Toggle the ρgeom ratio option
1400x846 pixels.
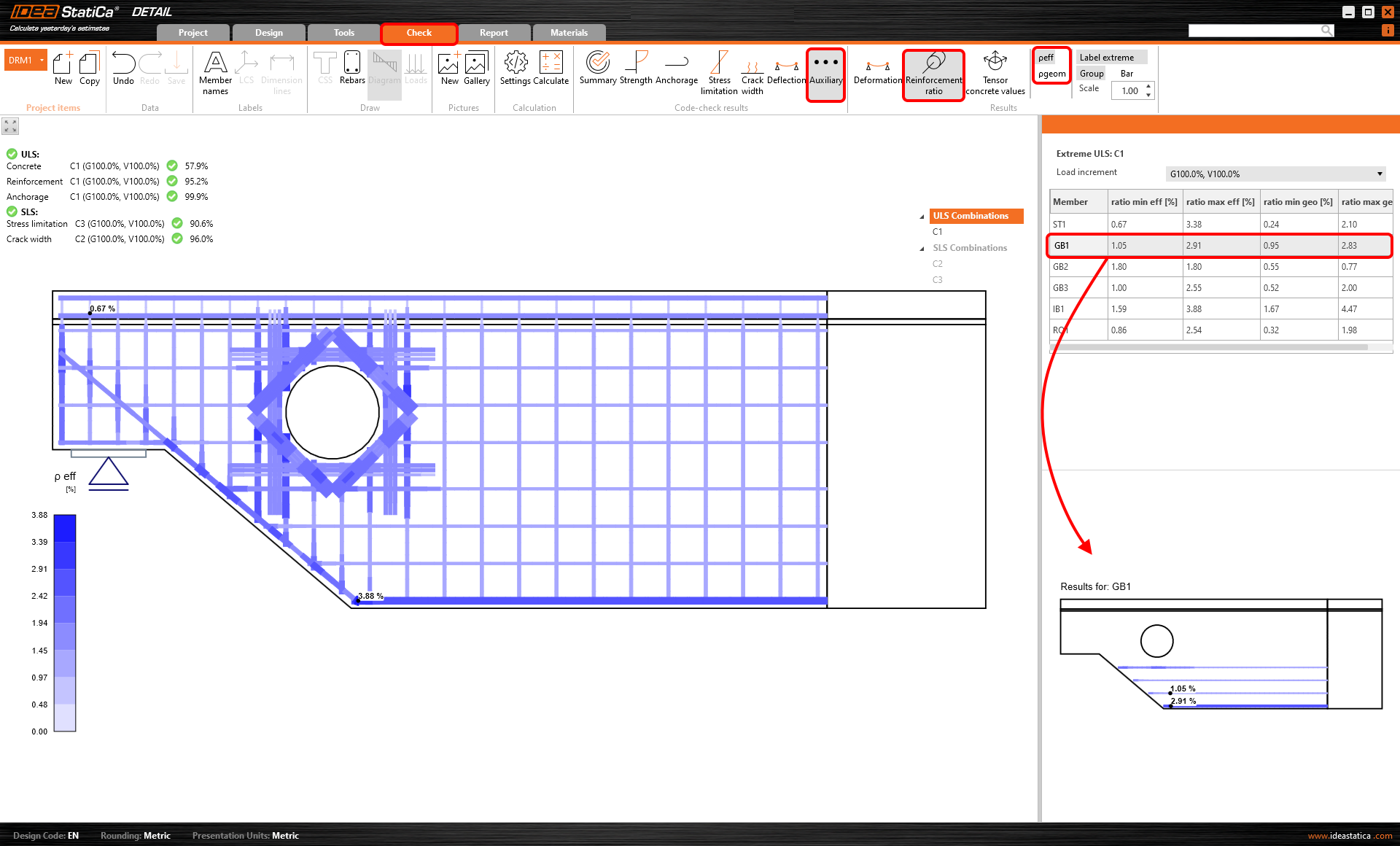pos(1051,74)
